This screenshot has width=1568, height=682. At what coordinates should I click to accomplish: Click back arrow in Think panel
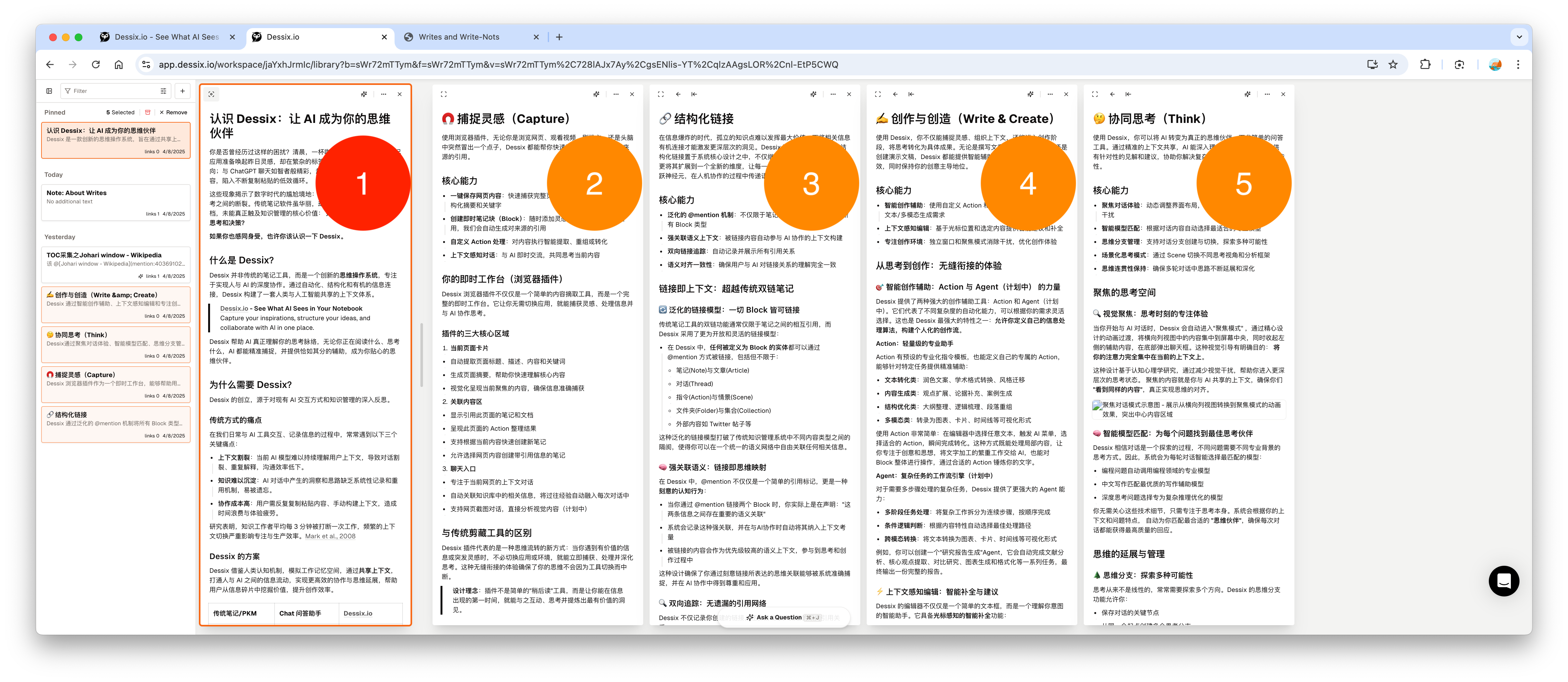pos(1112,95)
